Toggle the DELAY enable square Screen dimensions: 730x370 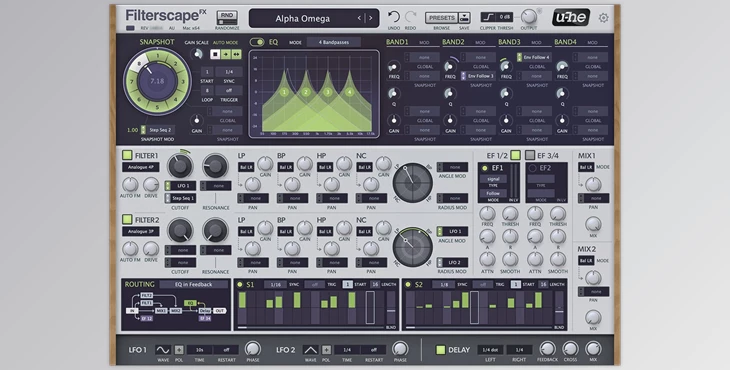[440, 350]
